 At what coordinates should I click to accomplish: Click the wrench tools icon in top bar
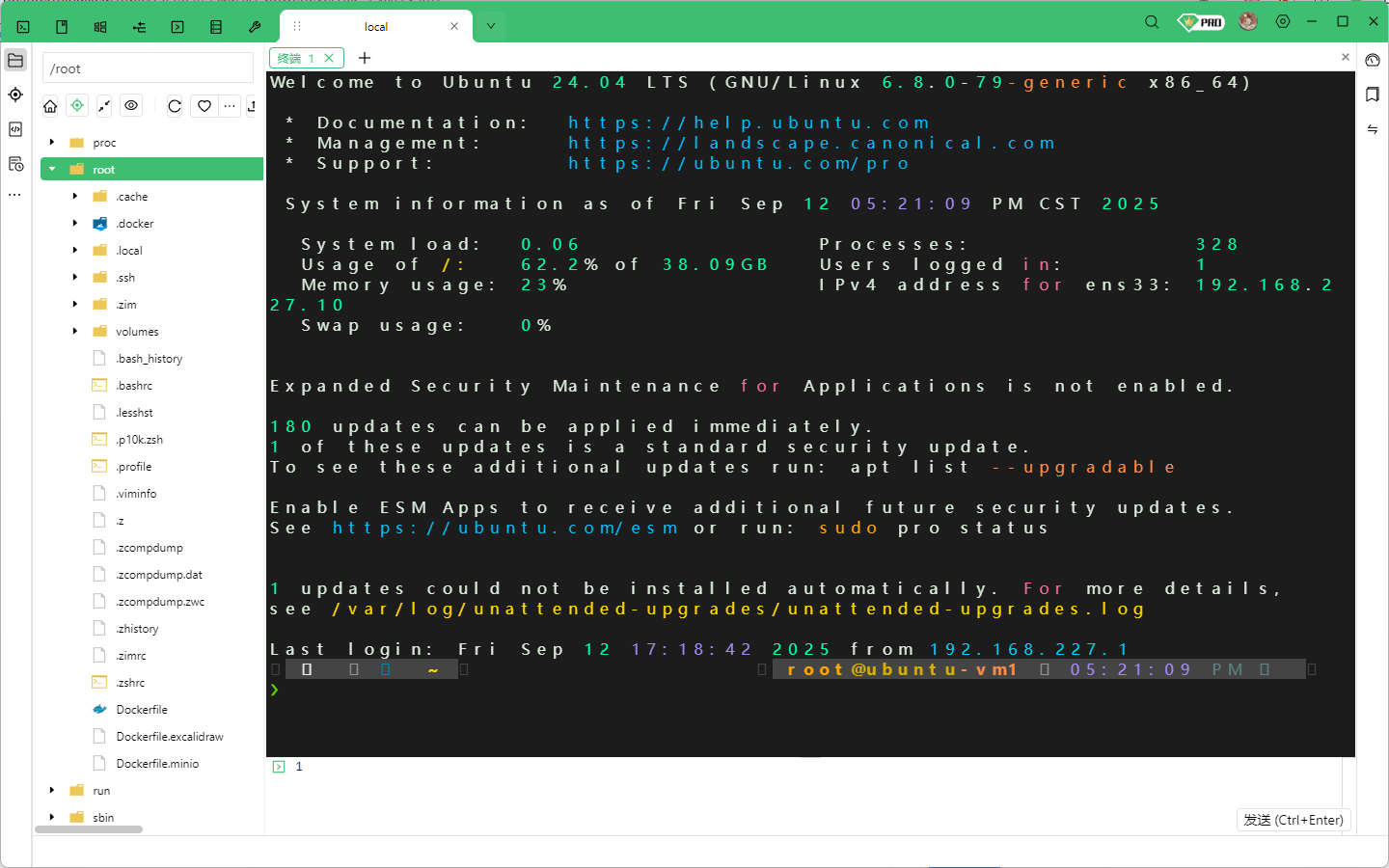tap(255, 27)
